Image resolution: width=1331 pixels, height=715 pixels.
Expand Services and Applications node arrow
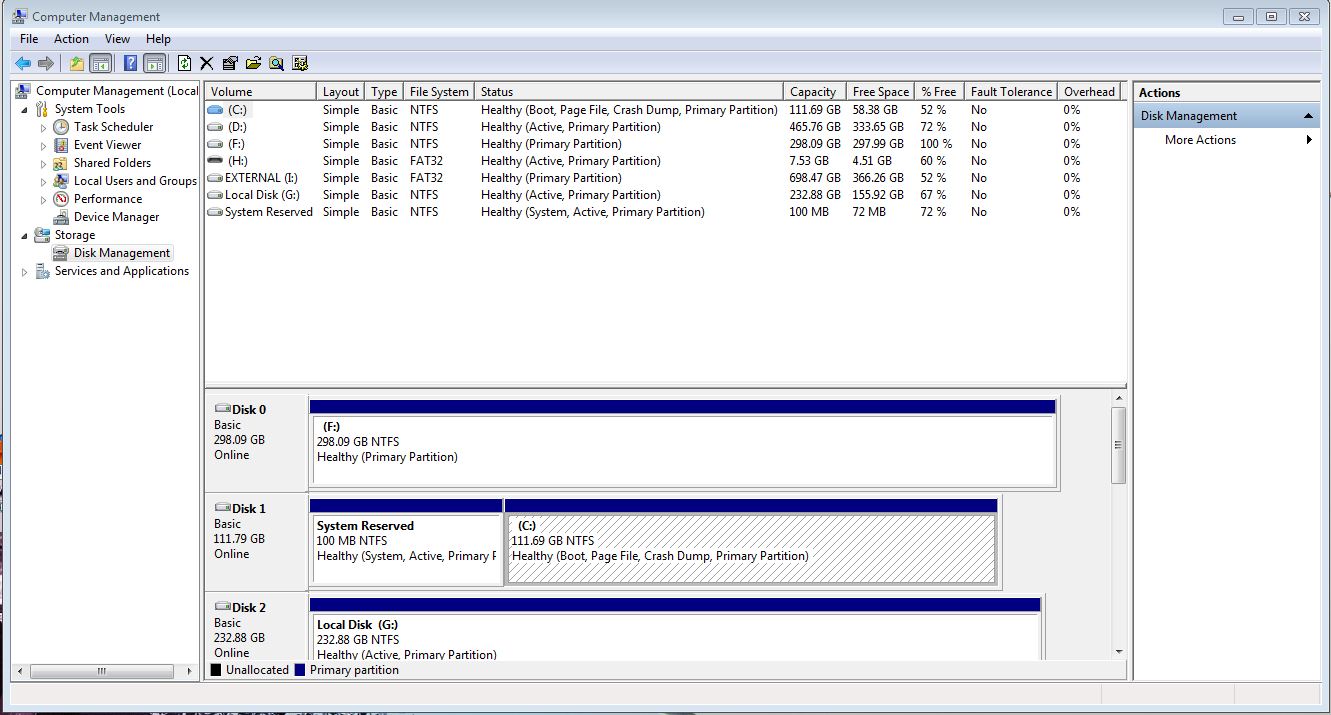[25, 271]
